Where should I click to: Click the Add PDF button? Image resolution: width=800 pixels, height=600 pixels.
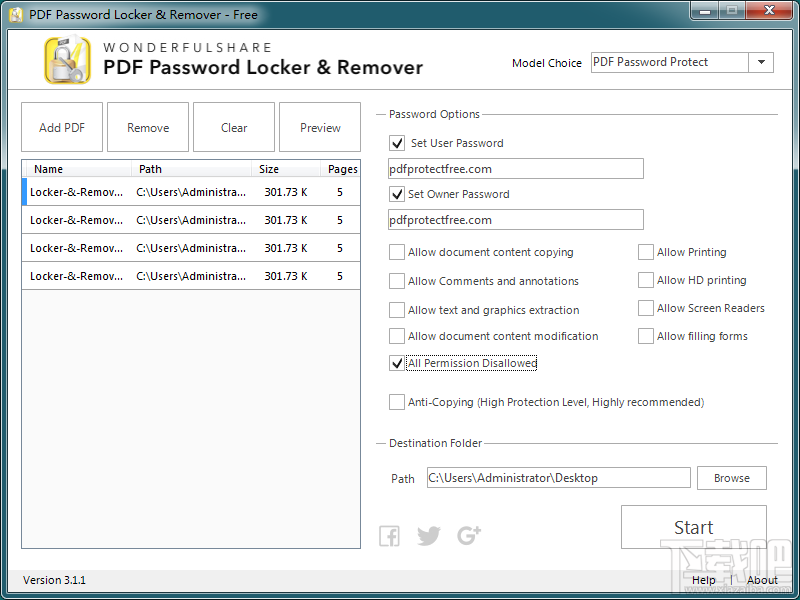[62, 127]
